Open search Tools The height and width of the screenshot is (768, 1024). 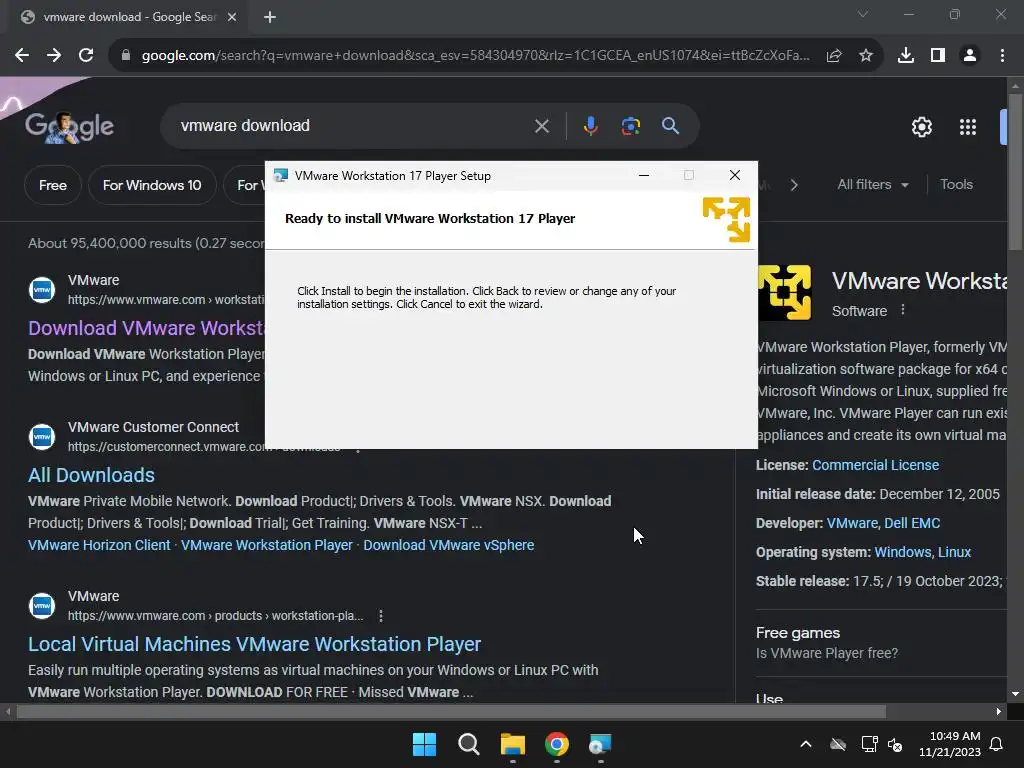pos(956,185)
